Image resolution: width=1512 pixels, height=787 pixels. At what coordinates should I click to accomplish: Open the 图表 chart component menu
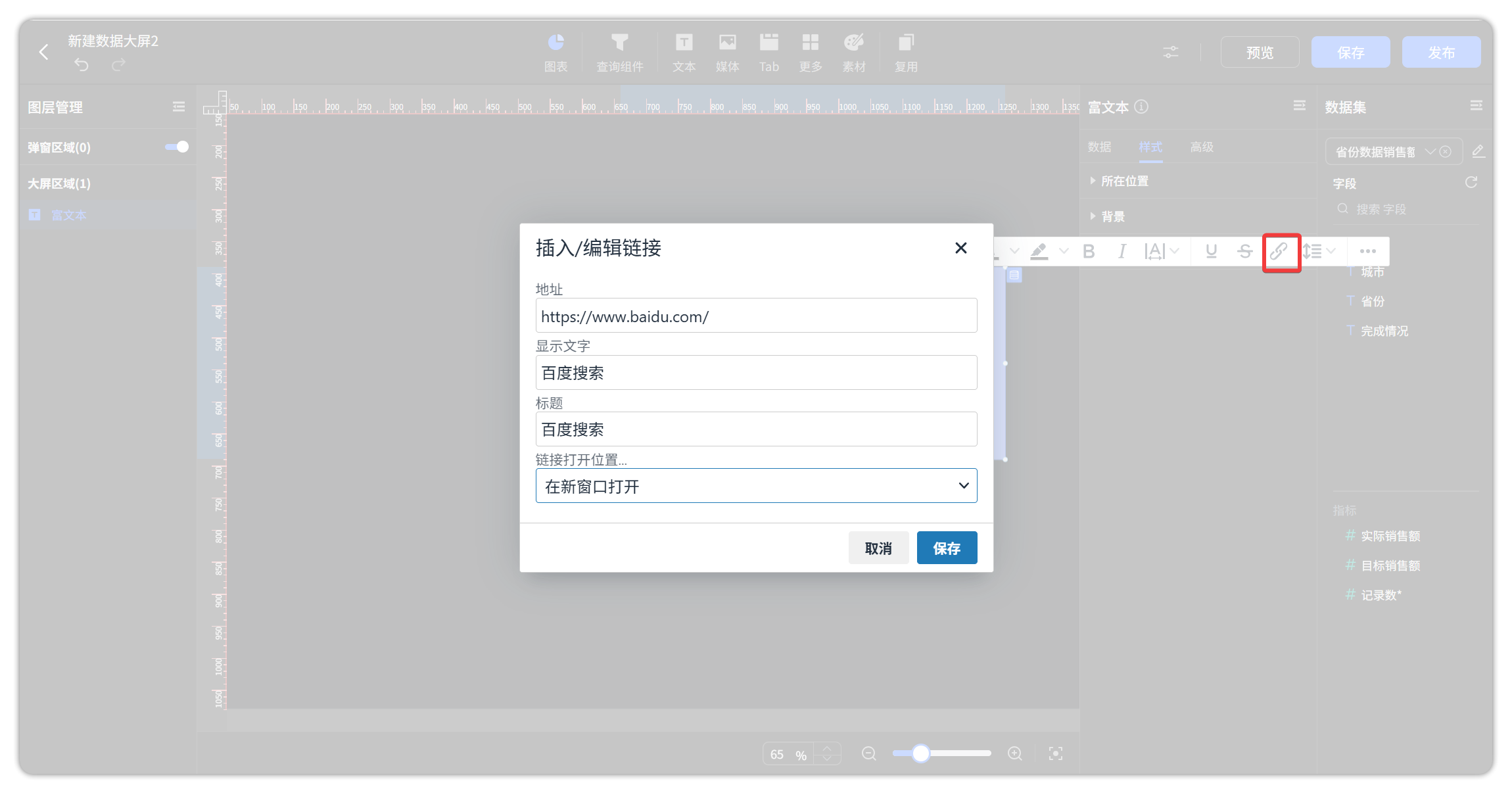(x=555, y=53)
